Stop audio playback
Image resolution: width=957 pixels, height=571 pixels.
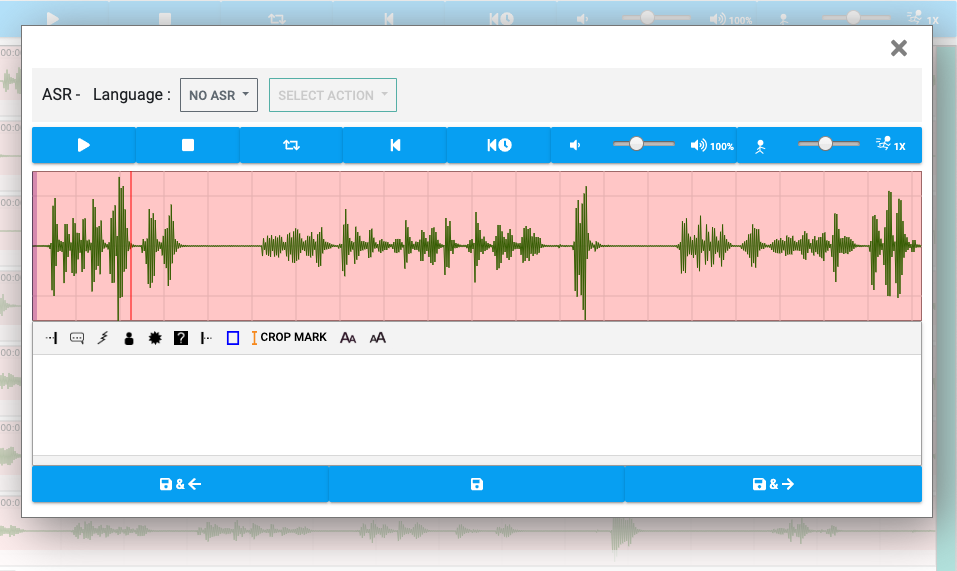(x=187, y=145)
